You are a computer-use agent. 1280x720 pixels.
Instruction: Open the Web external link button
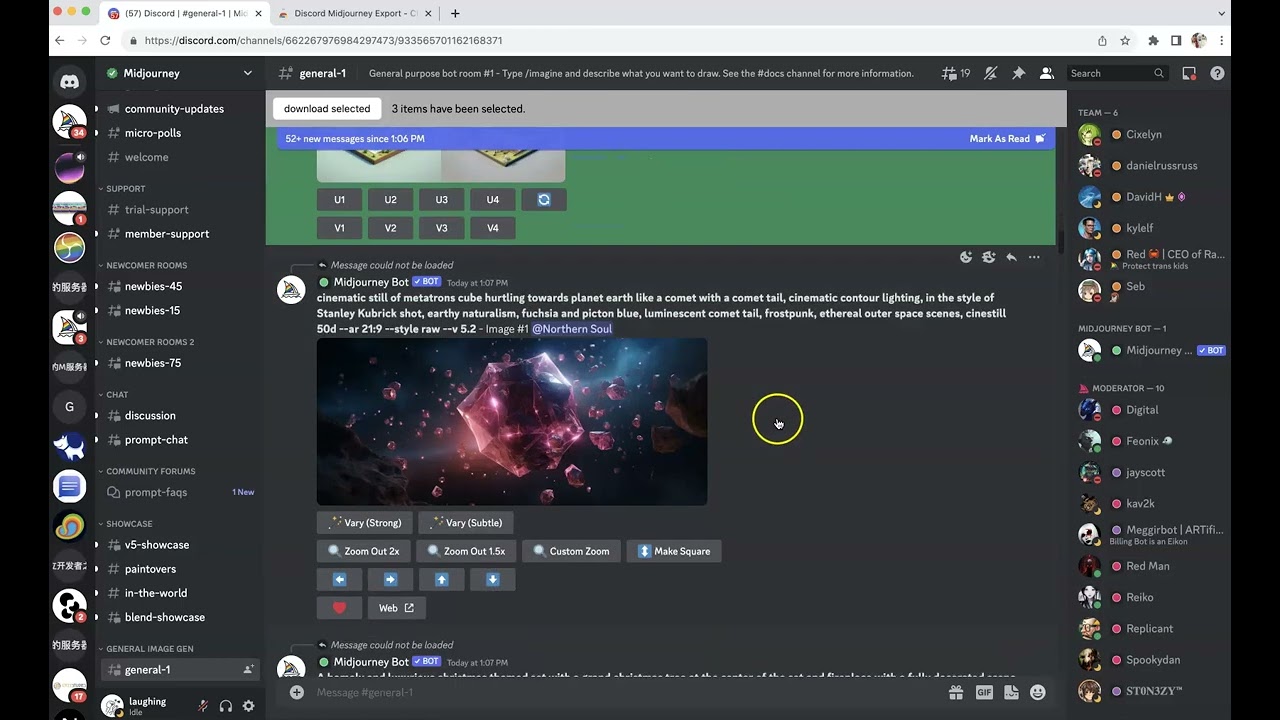pyautogui.click(x=397, y=608)
